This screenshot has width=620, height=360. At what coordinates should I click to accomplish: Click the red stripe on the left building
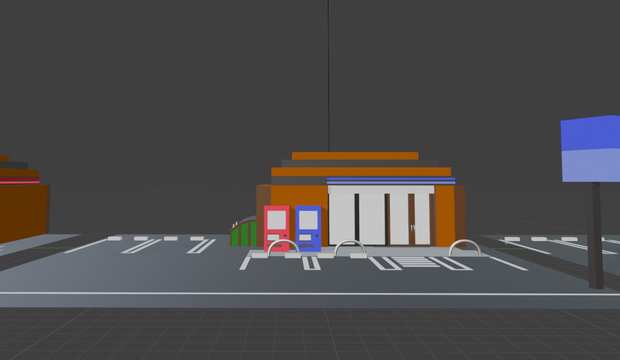click(x=20, y=181)
